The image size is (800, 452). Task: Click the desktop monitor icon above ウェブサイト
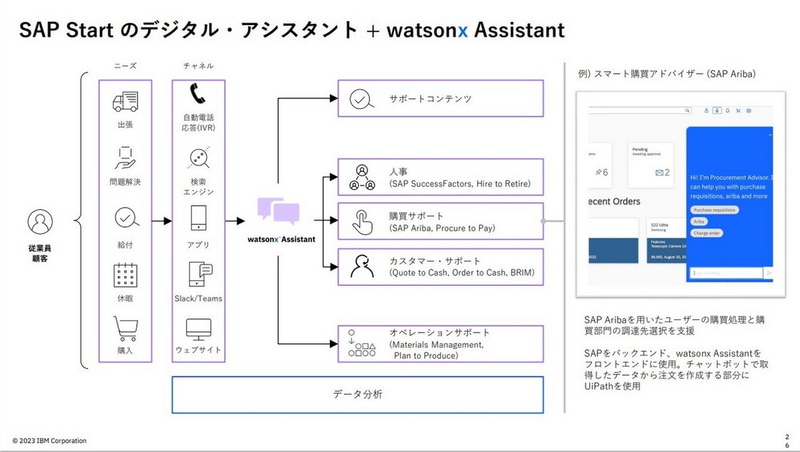(x=198, y=330)
